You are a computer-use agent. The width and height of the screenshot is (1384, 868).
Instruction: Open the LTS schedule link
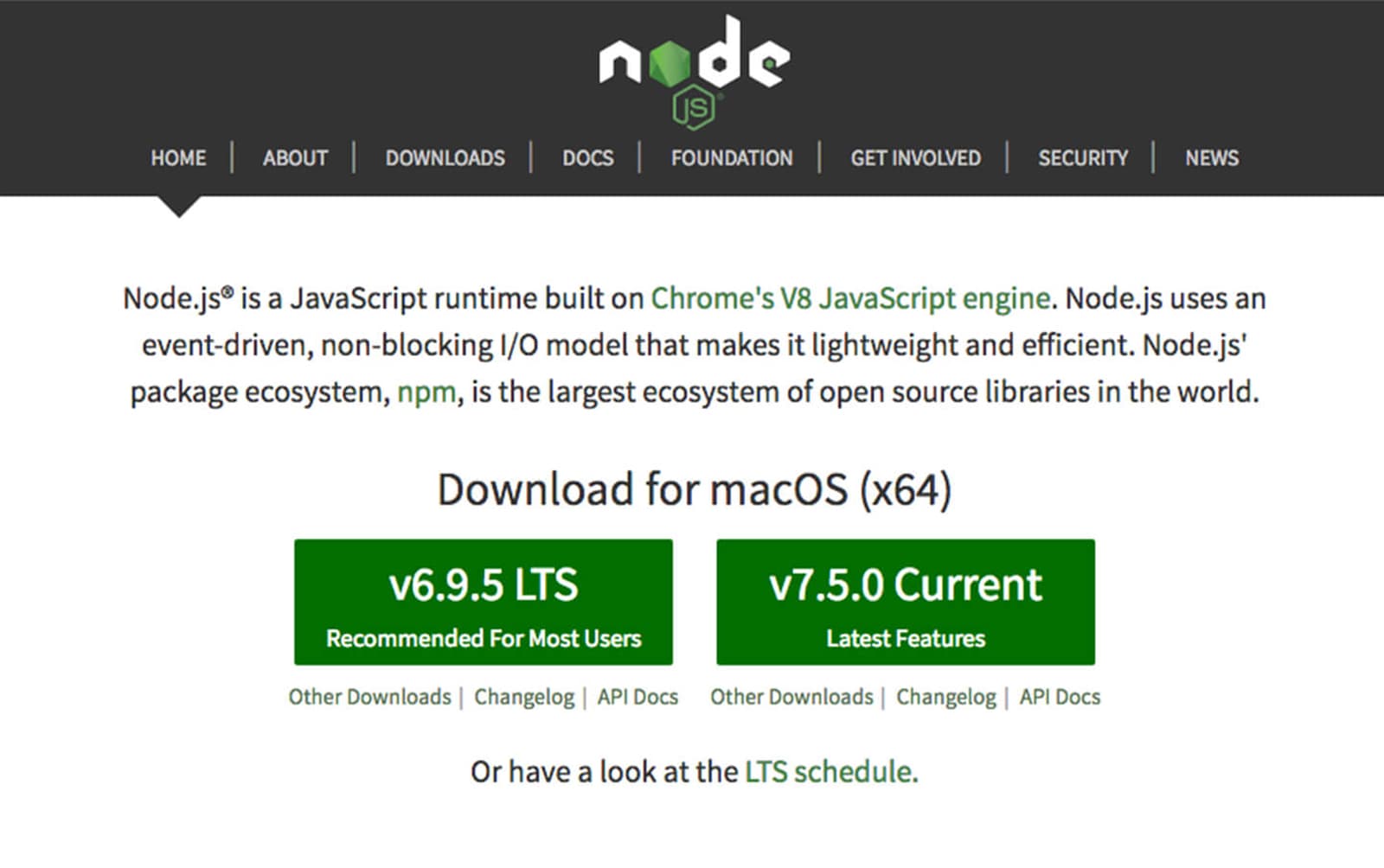point(829,771)
